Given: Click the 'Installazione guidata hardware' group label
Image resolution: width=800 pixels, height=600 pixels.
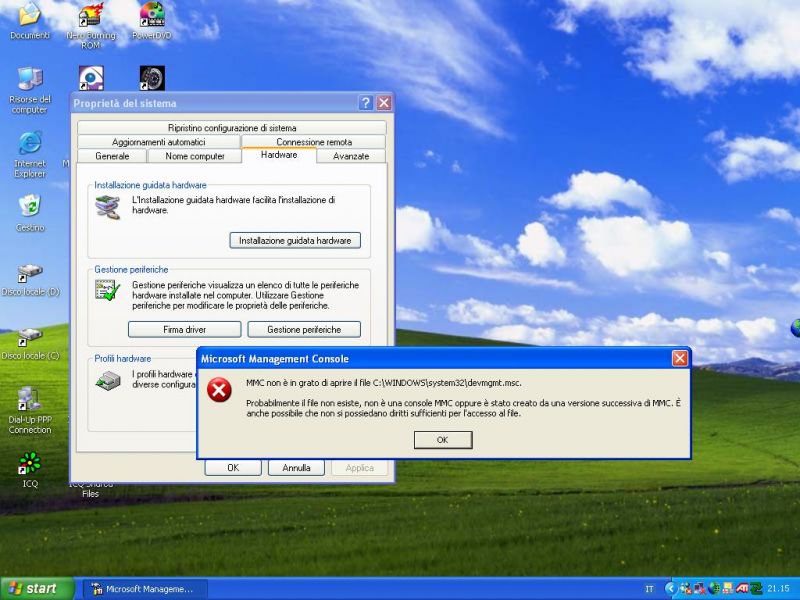Looking at the screenshot, I should pyautogui.click(x=151, y=185).
